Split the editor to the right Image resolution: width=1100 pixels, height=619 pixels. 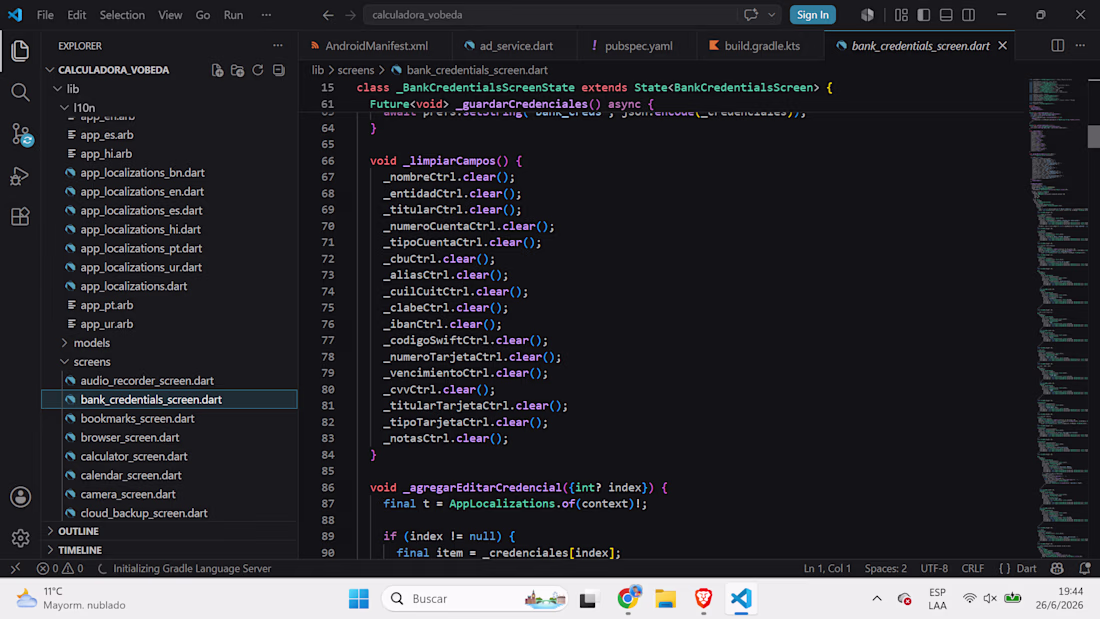click(x=1057, y=46)
